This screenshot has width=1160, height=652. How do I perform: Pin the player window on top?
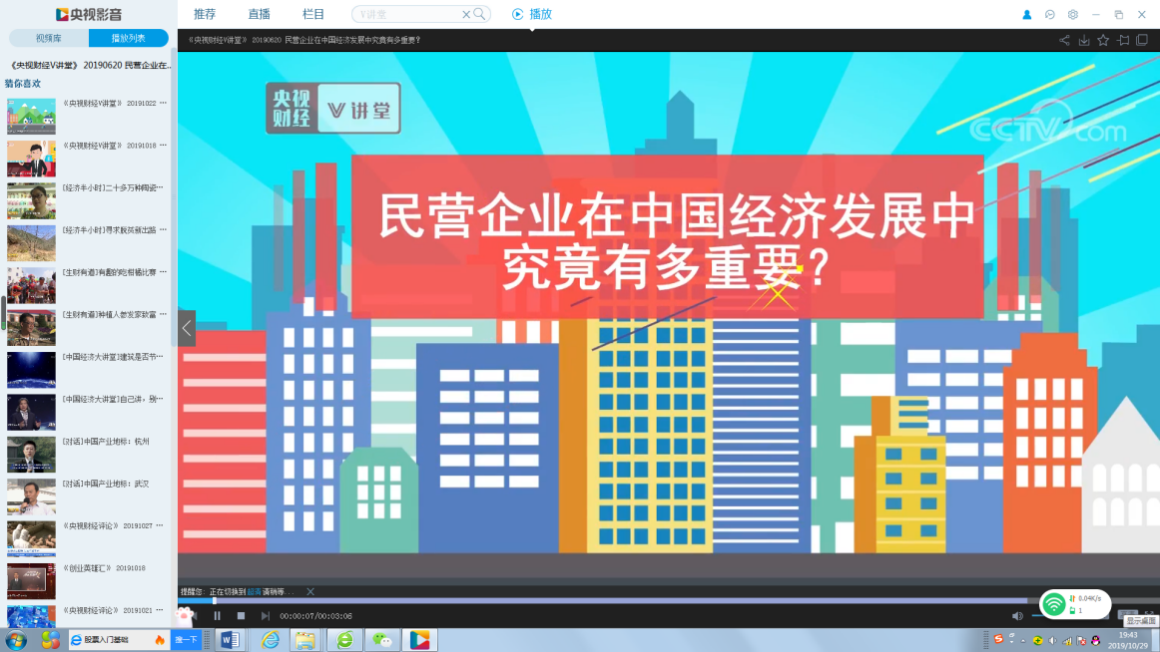(x=1123, y=40)
